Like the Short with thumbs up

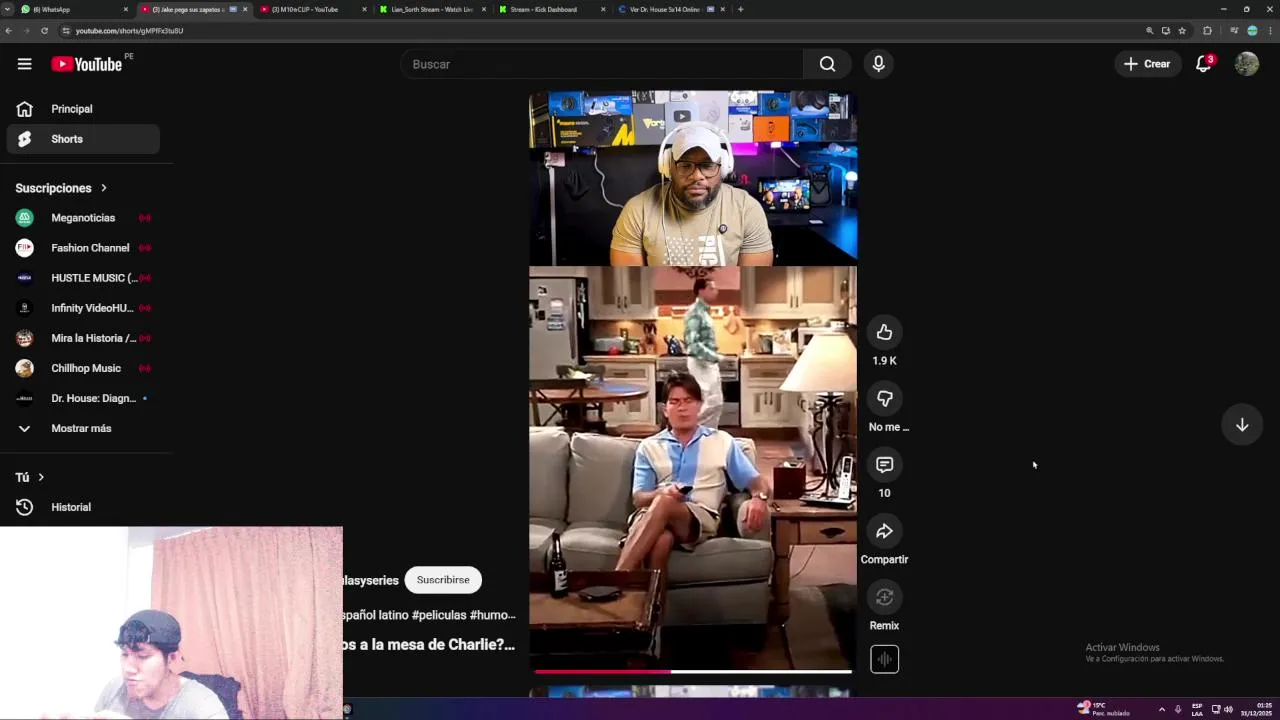tap(884, 332)
